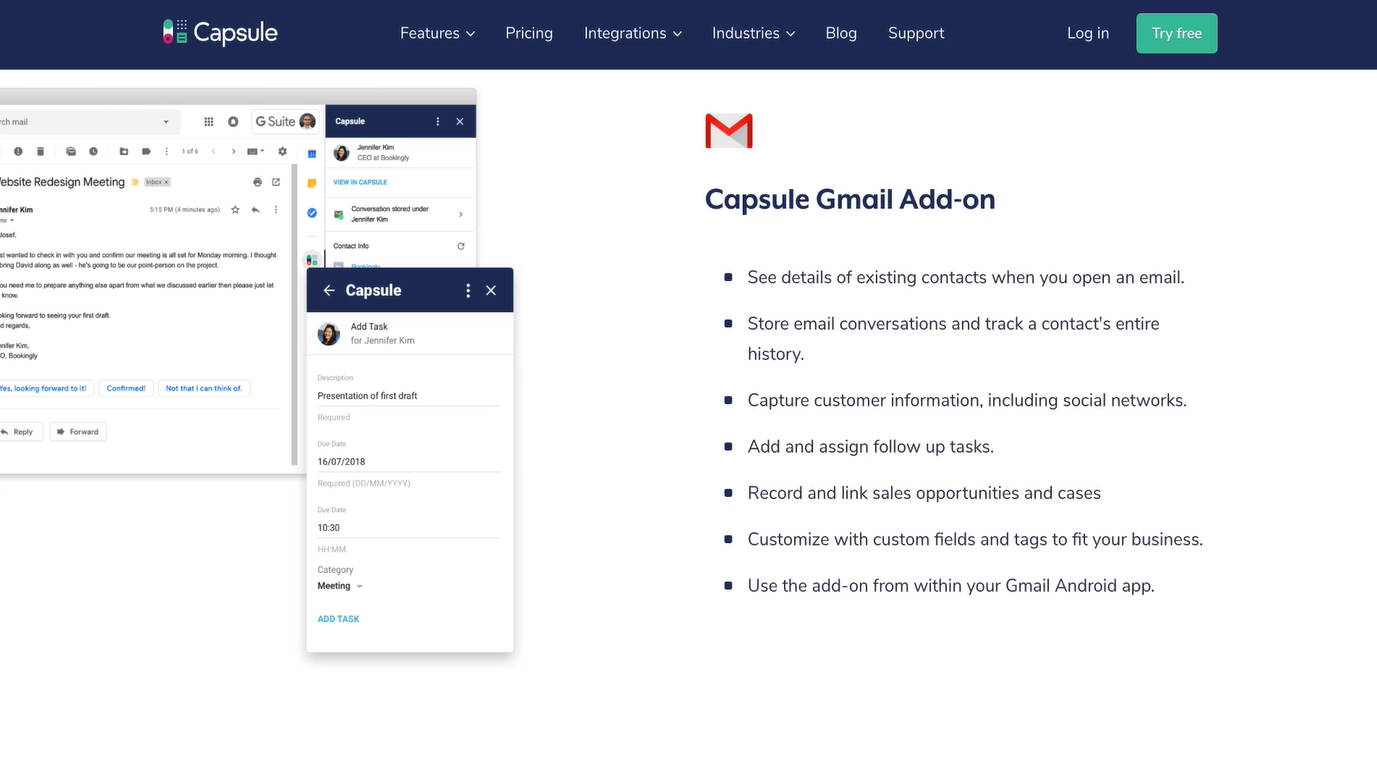Viewport: 1377px width, 765px height.
Task: Click the Try free button
Action: (1177, 33)
